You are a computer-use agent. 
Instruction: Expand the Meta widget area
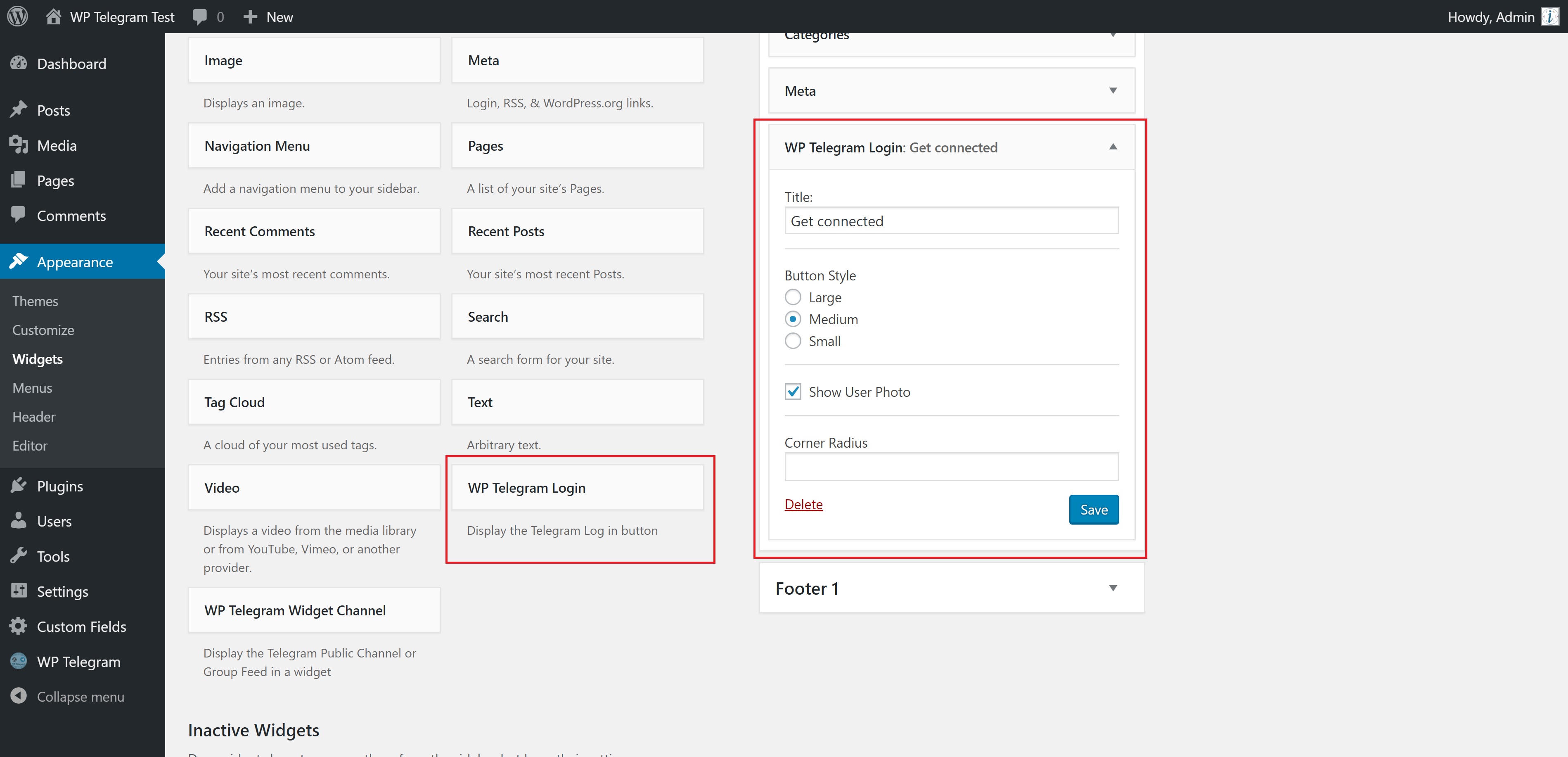(1113, 90)
